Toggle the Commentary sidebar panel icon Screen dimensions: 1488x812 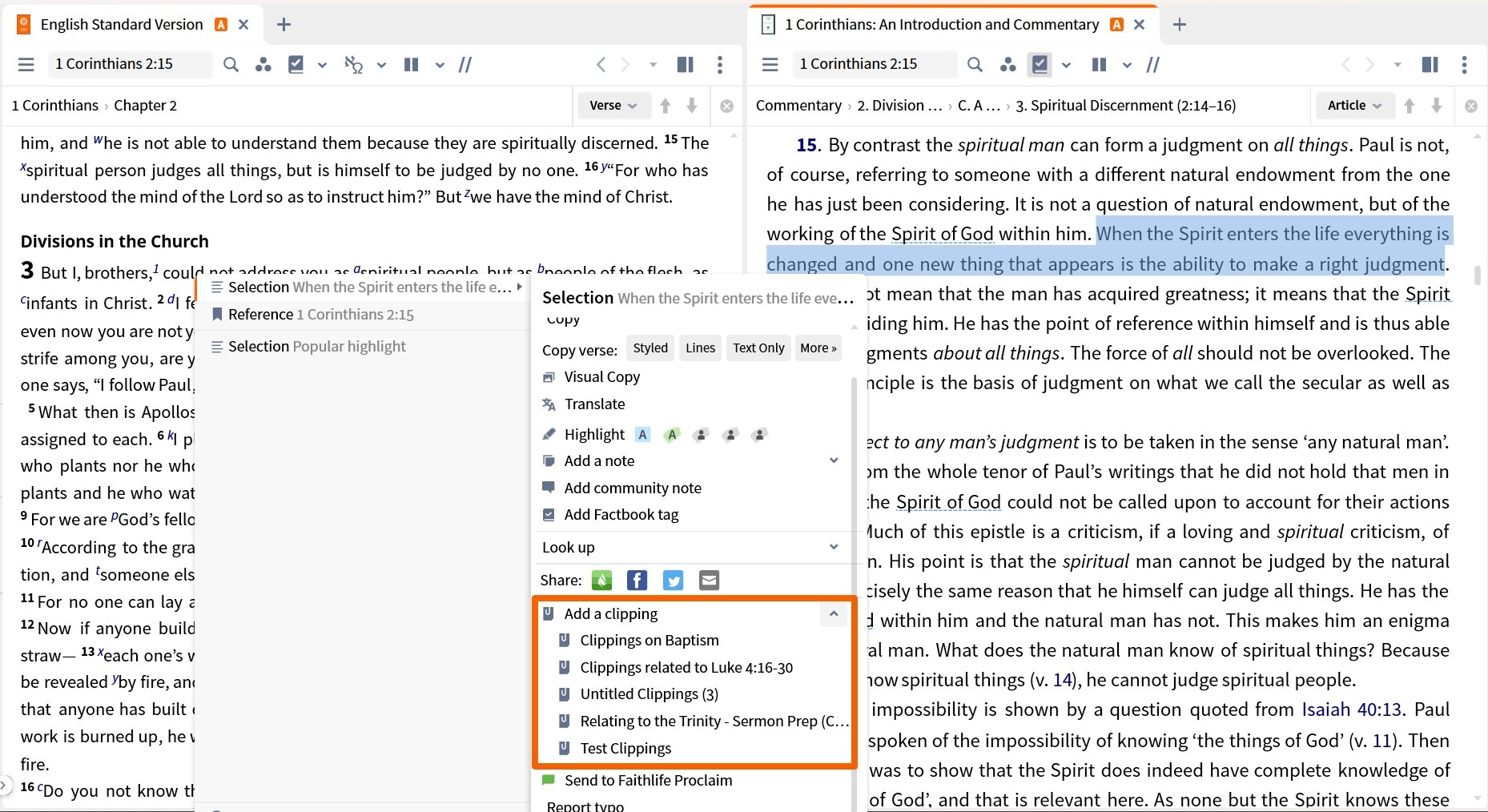[1430, 65]
